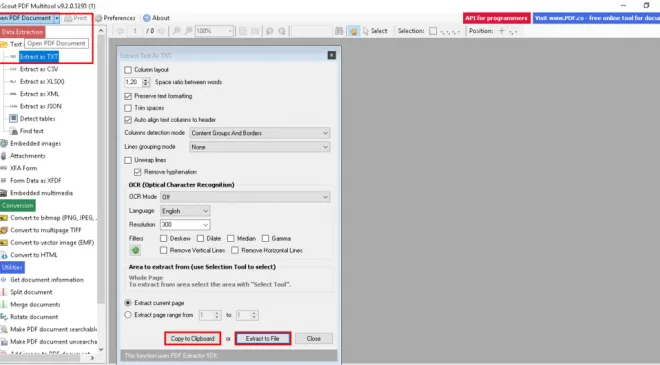Open OCR Language dropdown
The image size is (660, 365).
click(x=185, y=211)
